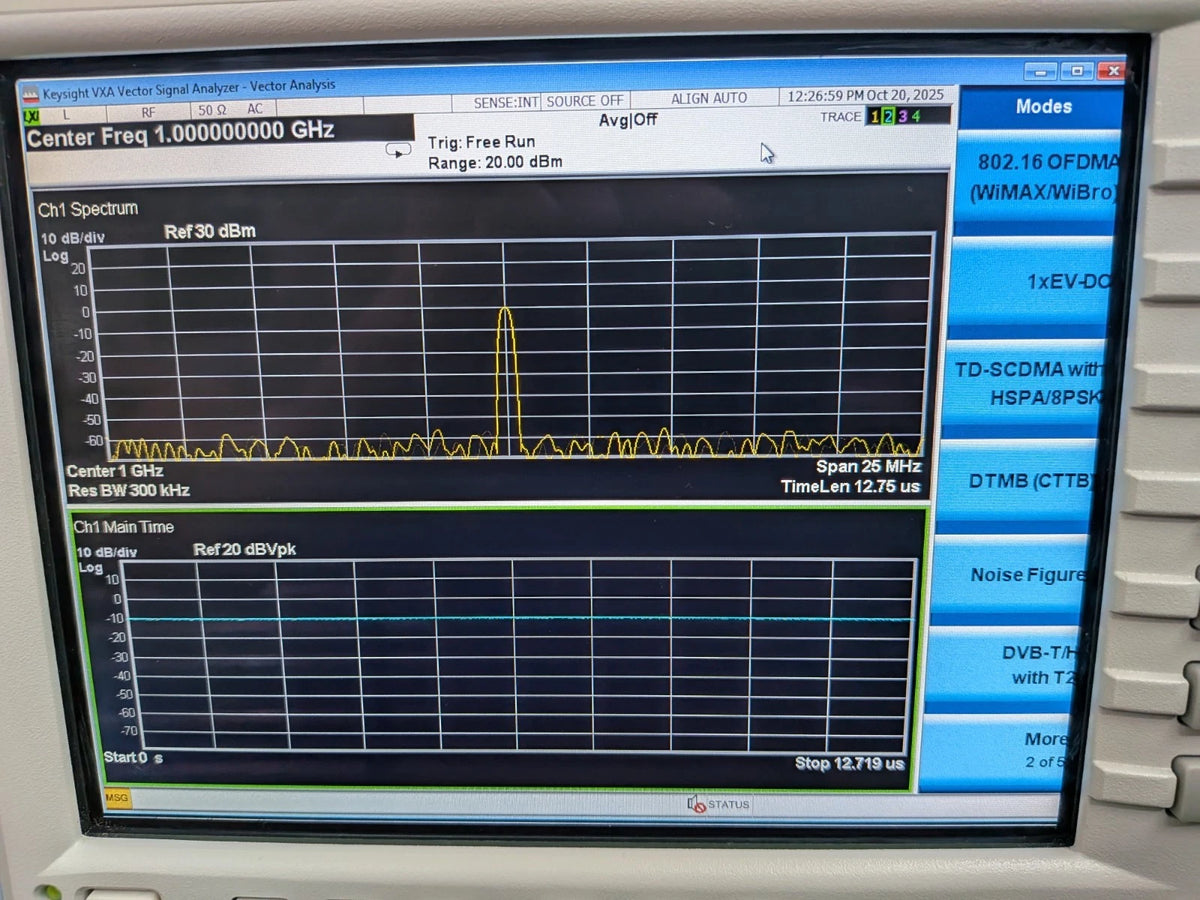Click the Res BW 300 kHz annotation

tap(128, 490)
